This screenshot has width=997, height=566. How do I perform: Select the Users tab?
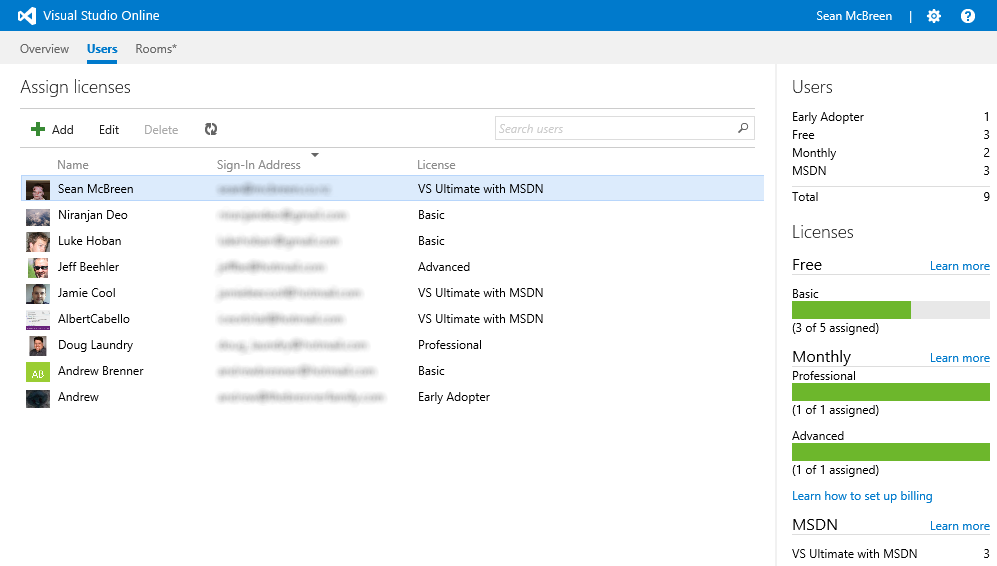tap(102, 49)
